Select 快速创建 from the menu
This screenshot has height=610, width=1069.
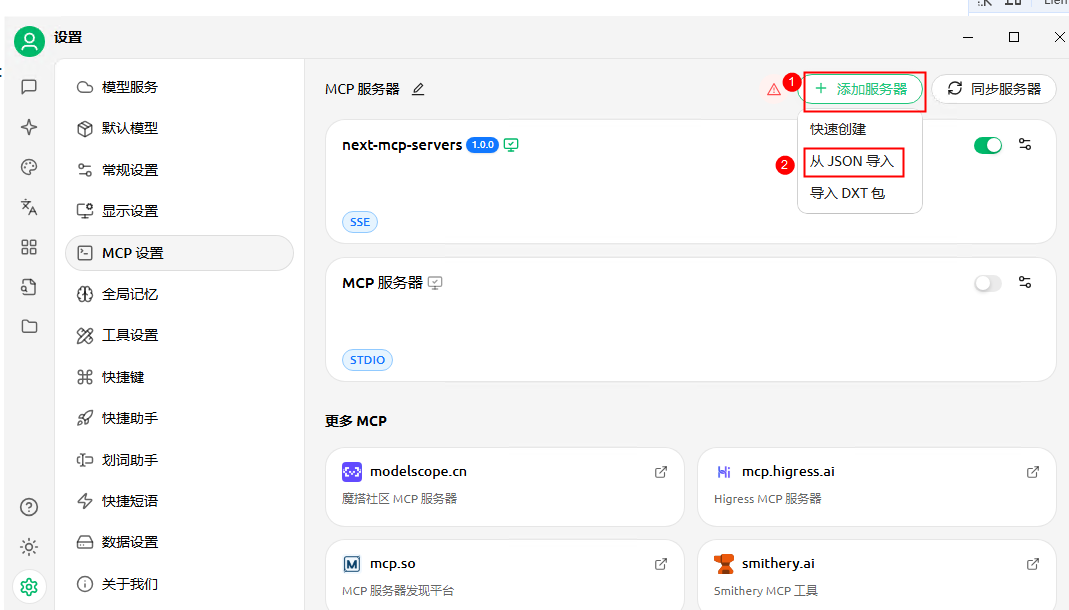[860, 129]
